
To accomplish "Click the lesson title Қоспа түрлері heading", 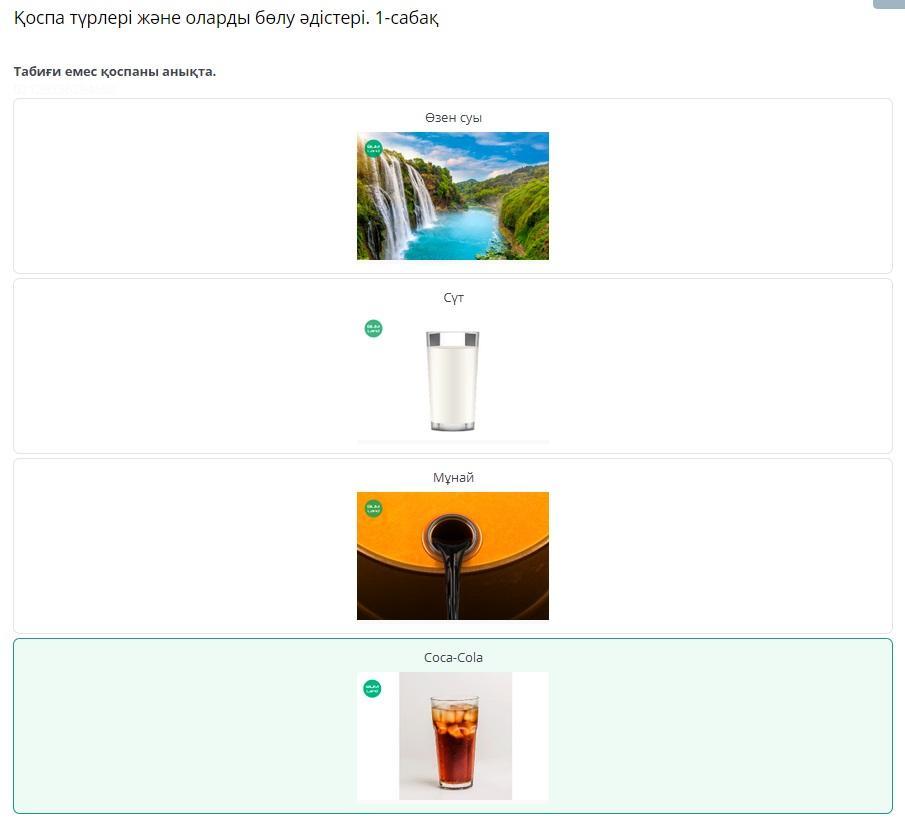I will pos(226,18).
